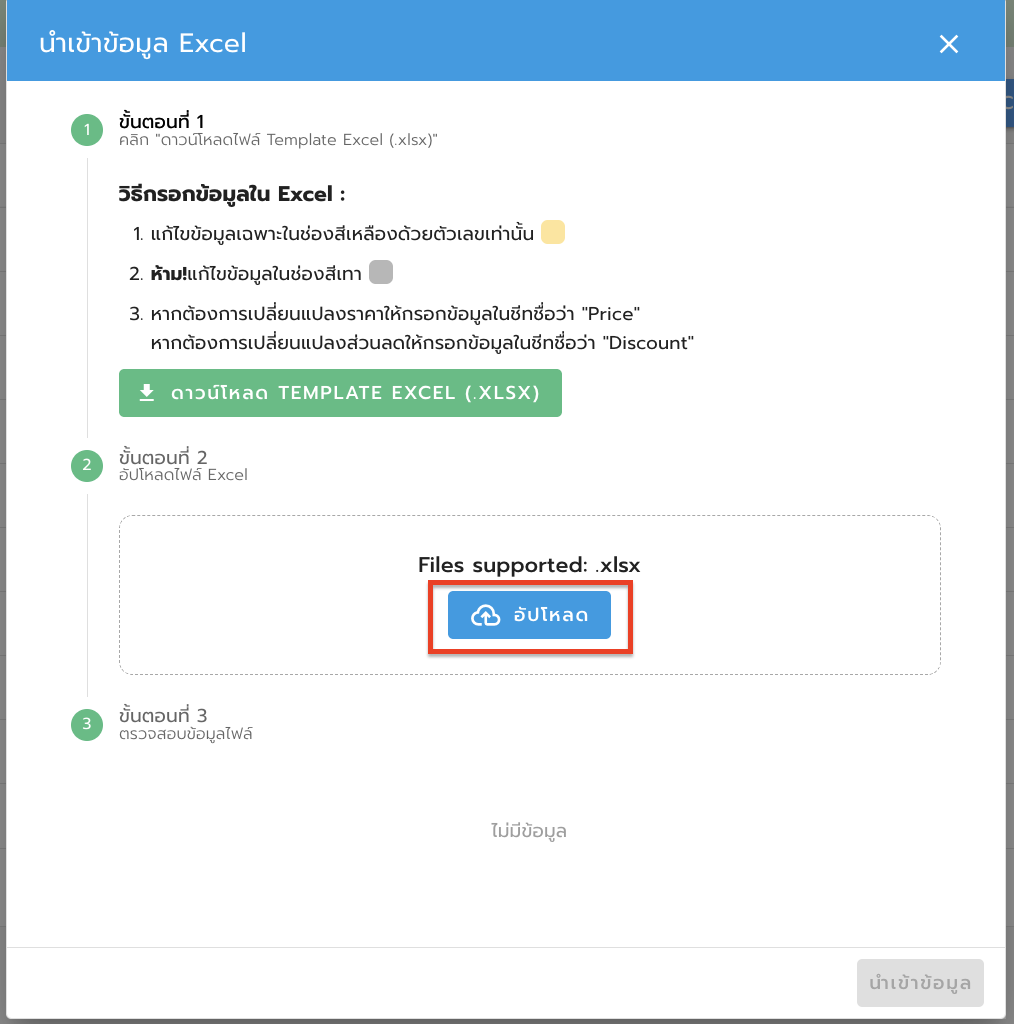
Task: Click the step 3 number circle
Action: point(87,724)
